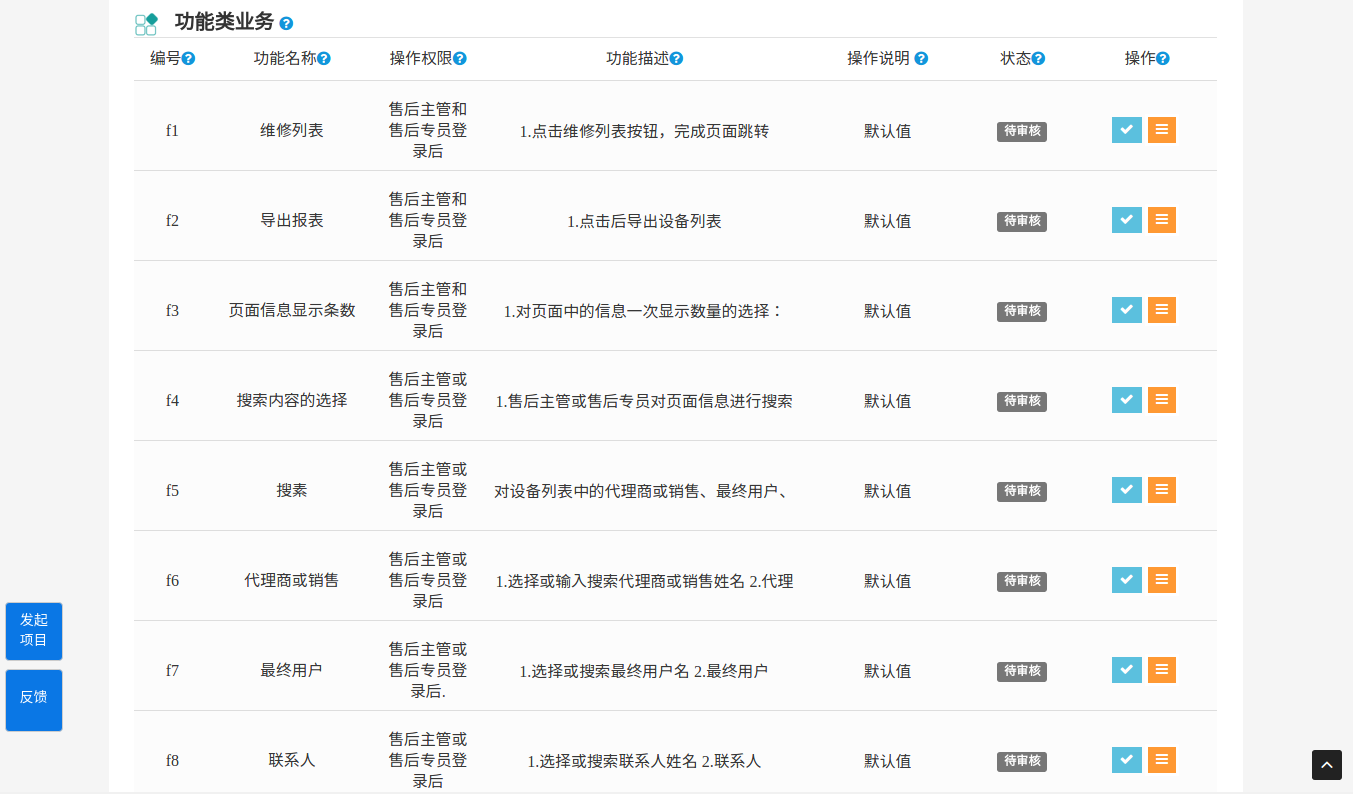Select the 页面信息显示条数 function name cell
The height and width of the screenshot is (794, 1353).
coord(292,310)
